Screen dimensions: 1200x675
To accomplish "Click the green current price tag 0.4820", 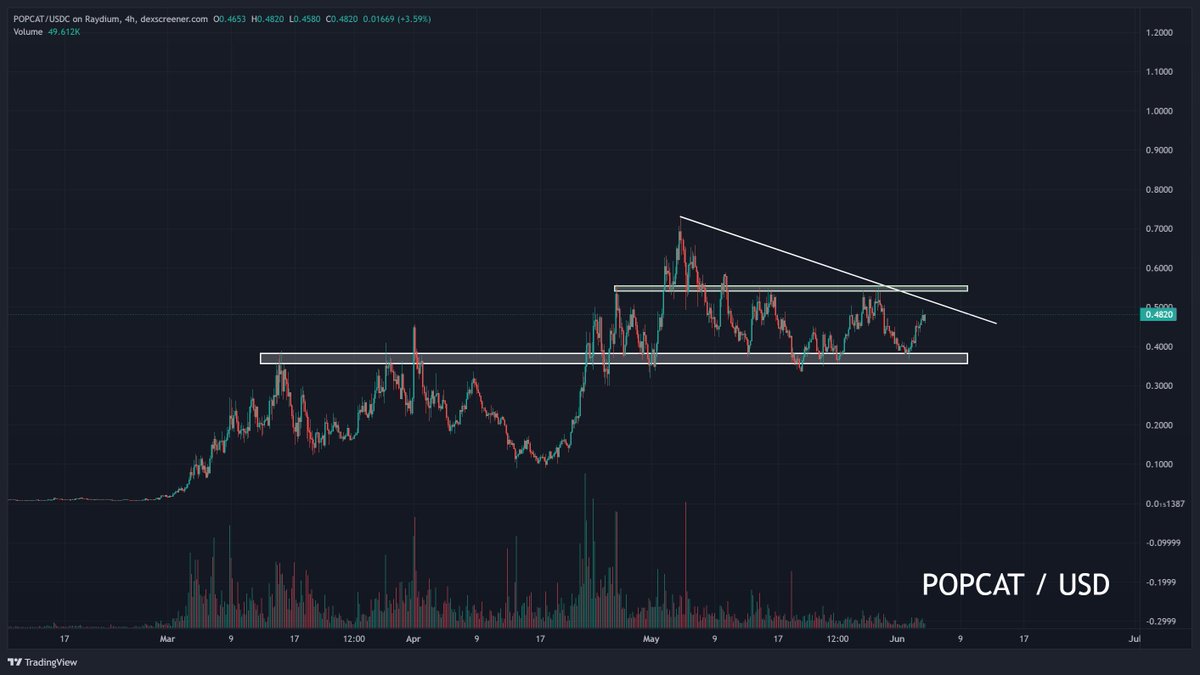I will pyautogui.click(x=1158, y=315).
